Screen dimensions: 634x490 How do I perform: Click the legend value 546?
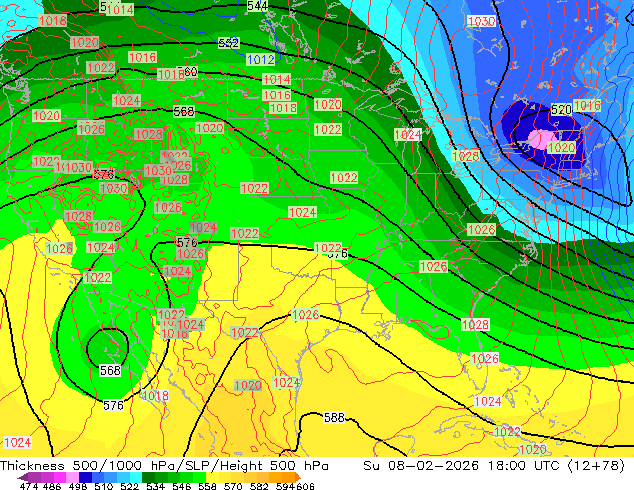tap(181, 486)
